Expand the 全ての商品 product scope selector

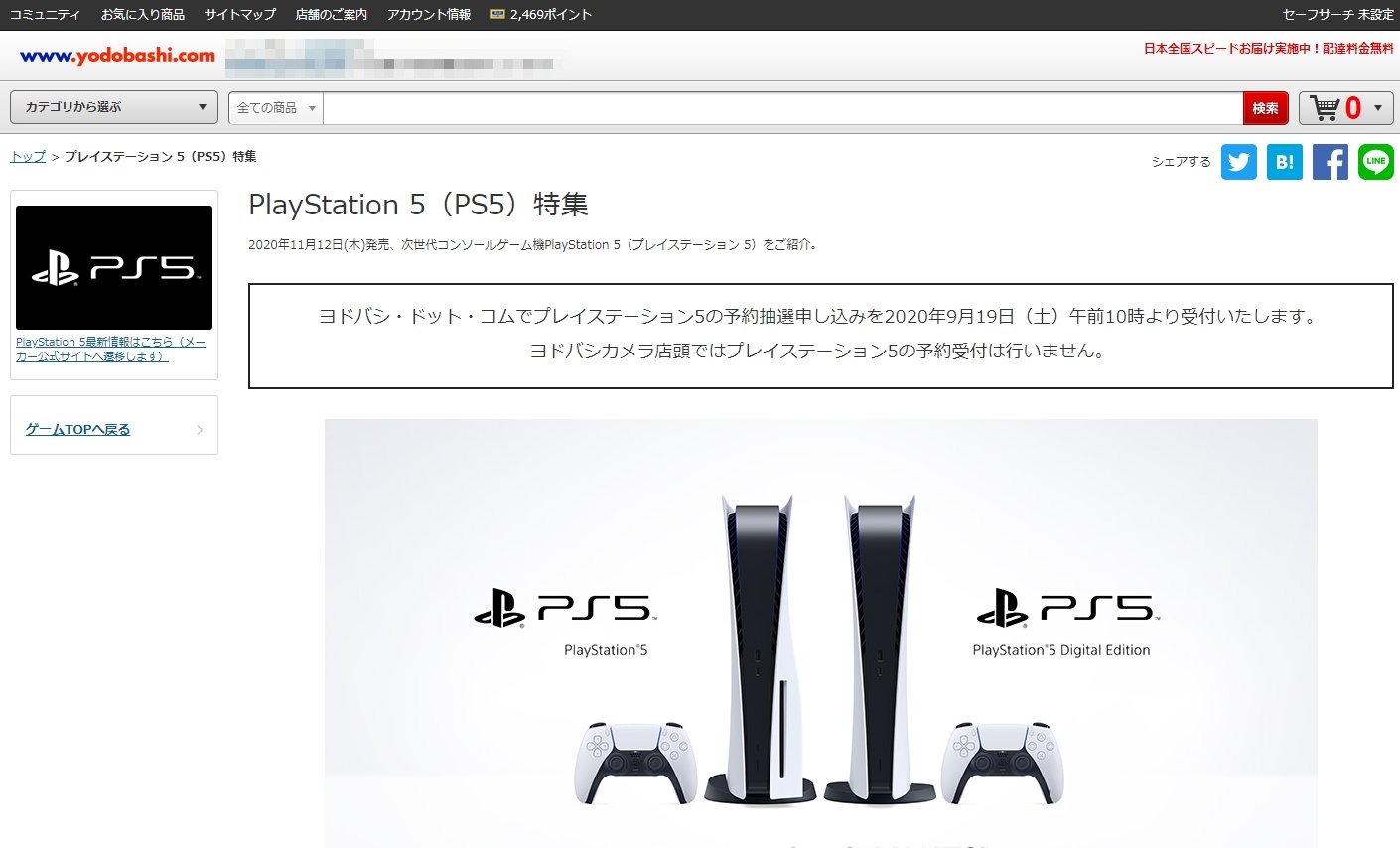tap(275, 107)
